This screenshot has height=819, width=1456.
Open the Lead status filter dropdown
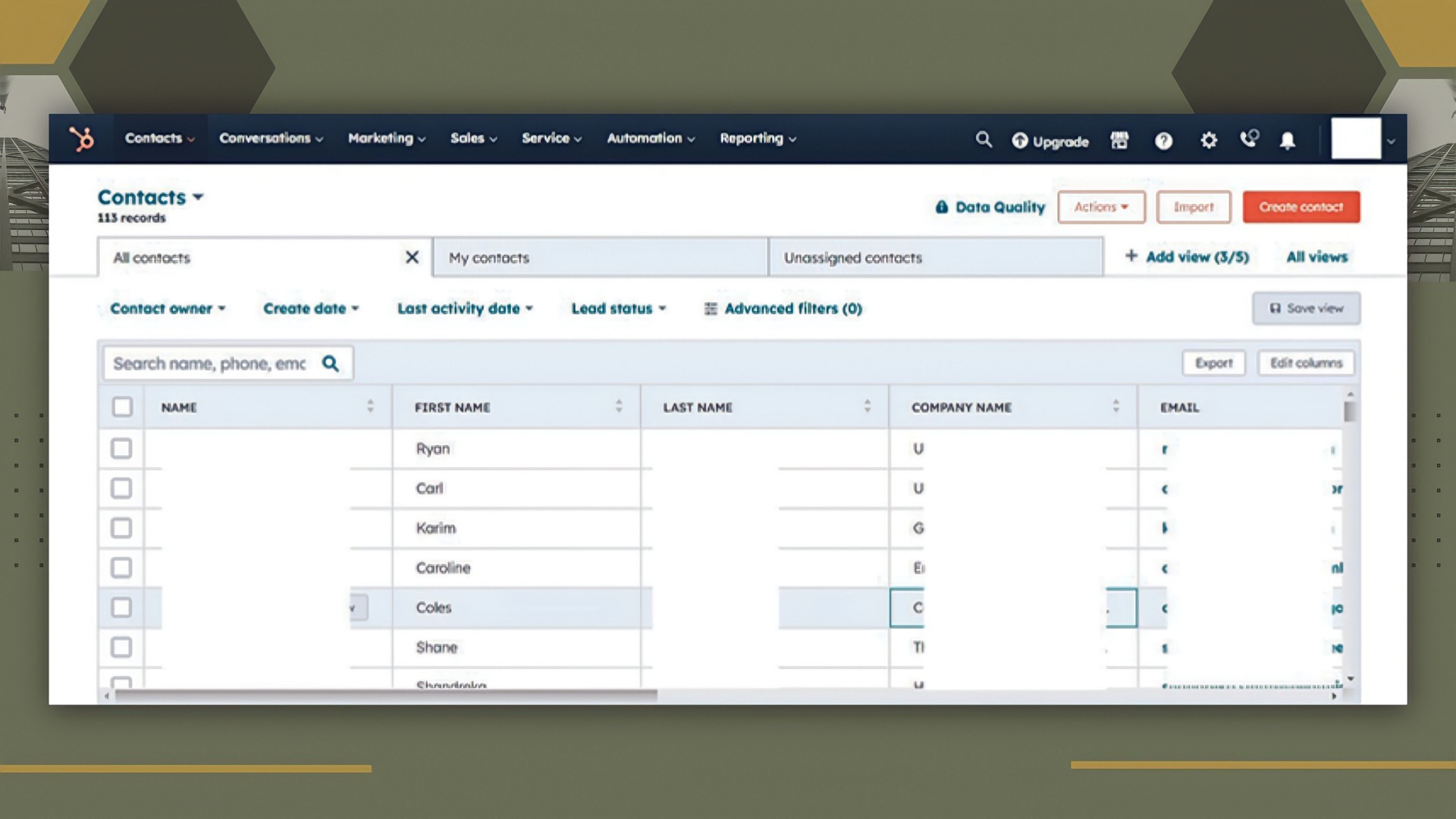click(x=618, y=309)
